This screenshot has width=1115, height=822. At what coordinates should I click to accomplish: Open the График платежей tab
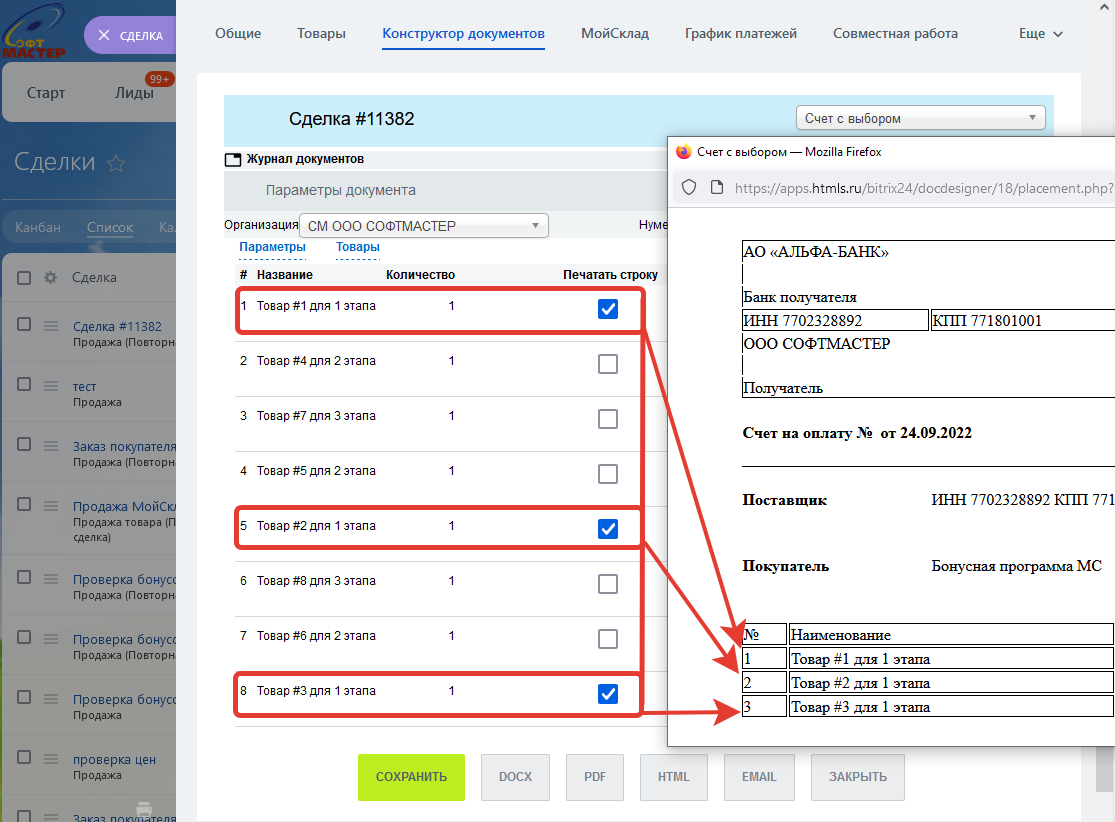pyautogui.click(x=740, y=34)
